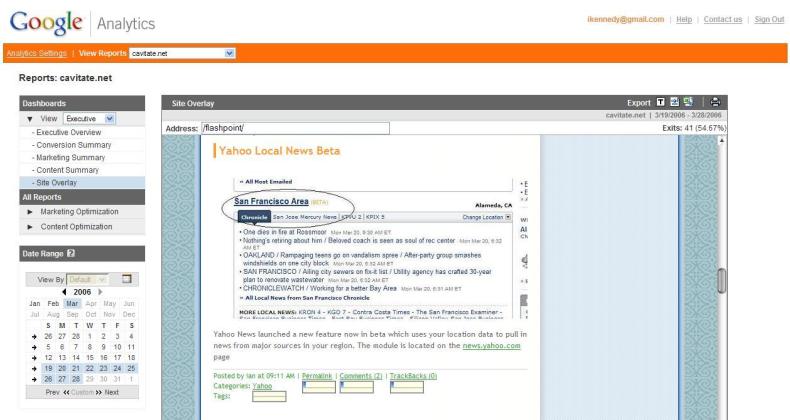The height and width of the screenshot is (420, 790).
Task: Sign Out of Analytics
Action: [769, 20]
